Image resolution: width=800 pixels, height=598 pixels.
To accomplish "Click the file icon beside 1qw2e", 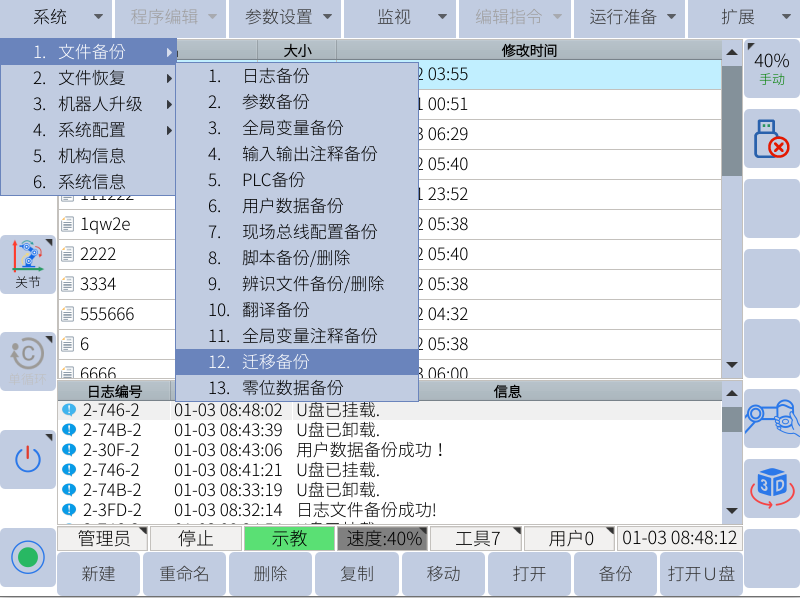I will tap(68, 224).
